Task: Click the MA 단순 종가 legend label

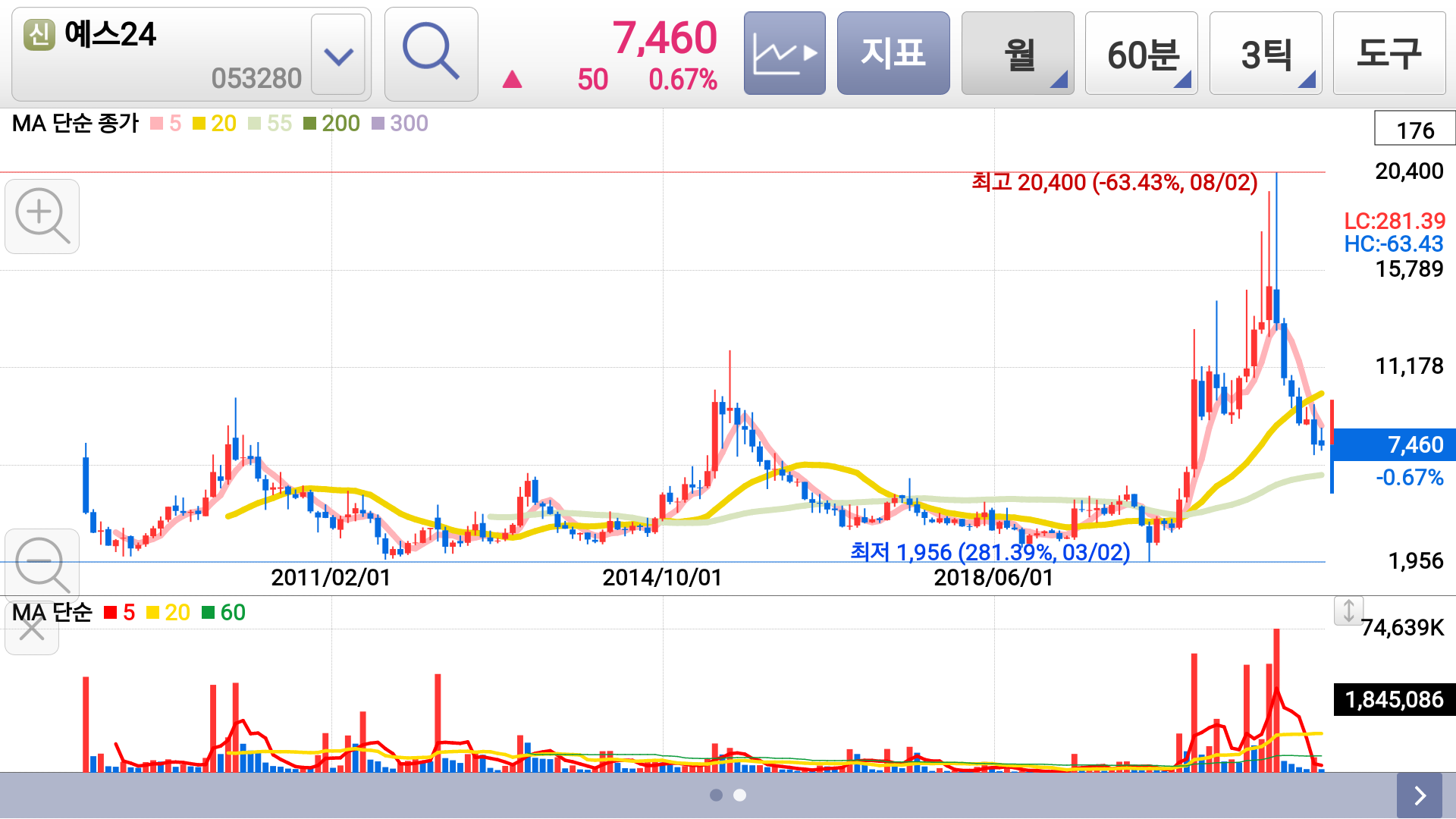Action: coord(75,123)
